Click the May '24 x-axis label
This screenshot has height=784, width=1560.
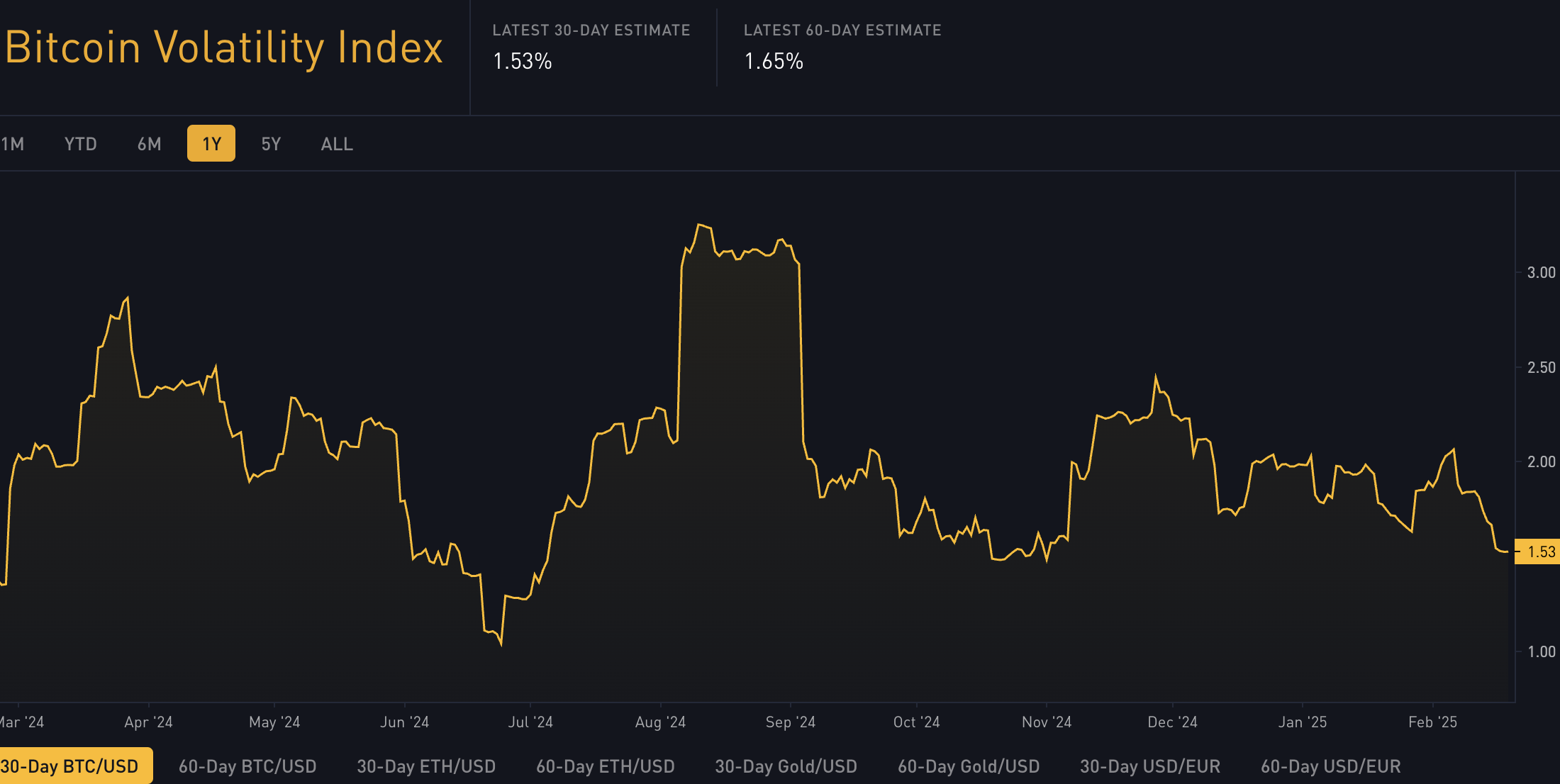[x=274, y=722]
